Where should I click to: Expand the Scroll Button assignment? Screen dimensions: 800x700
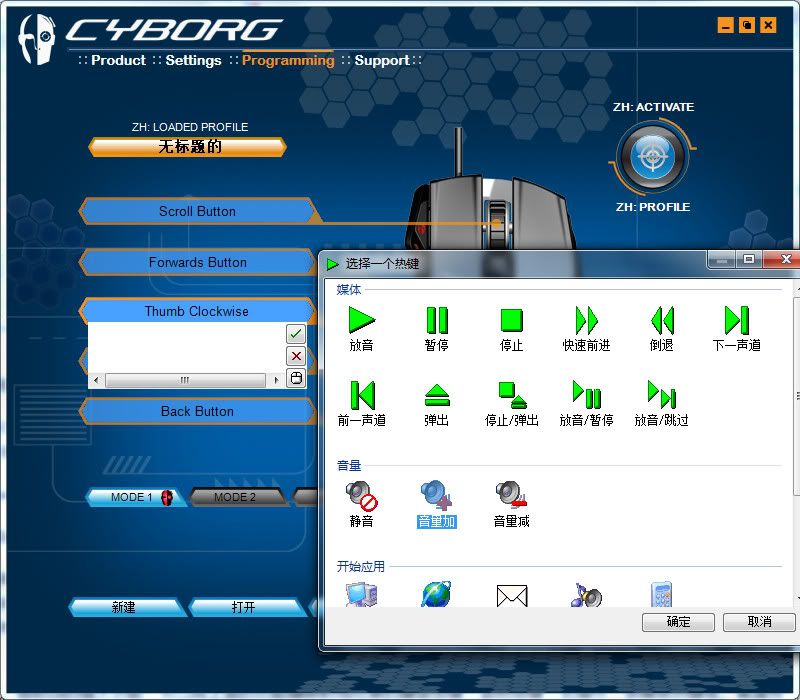point(197,211)
